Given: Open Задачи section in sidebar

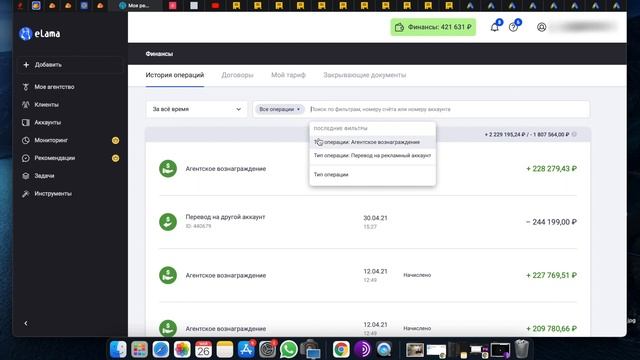Looking at the screenshot, I should [44, 176].
